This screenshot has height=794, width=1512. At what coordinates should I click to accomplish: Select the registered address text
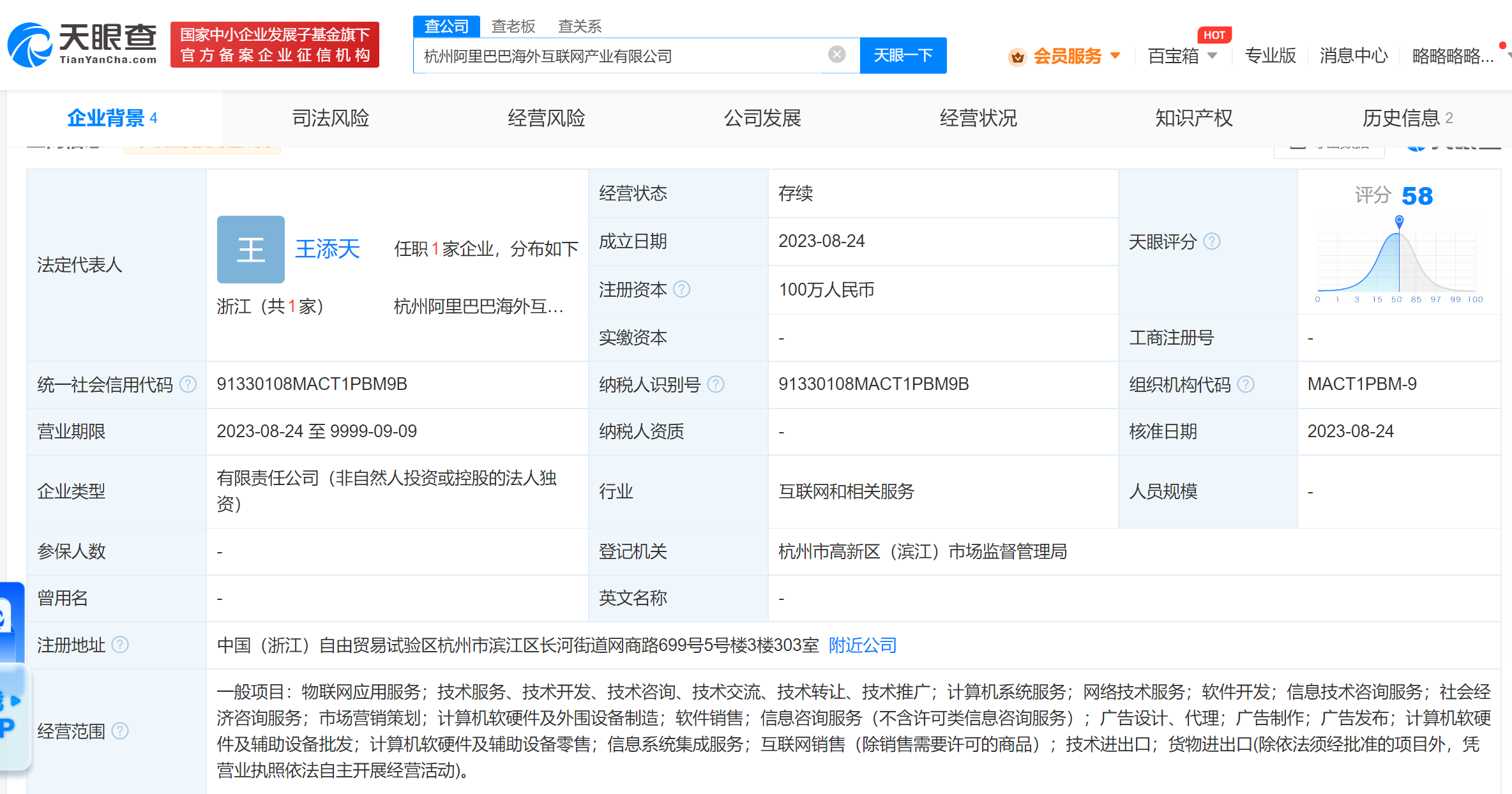(518, 645)
